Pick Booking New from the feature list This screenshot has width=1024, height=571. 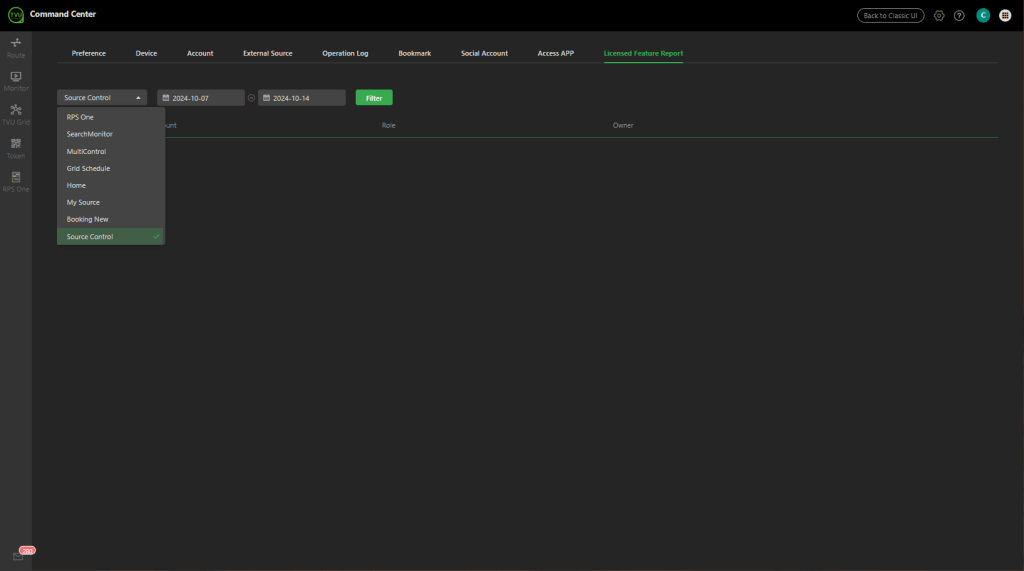(88, 219)
